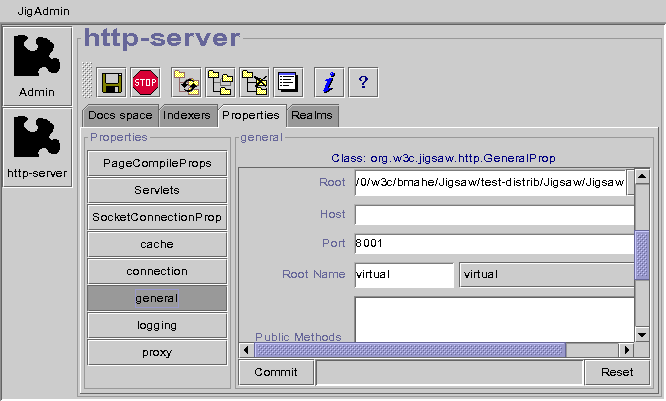Click into the Root path field

pyautogui.click(x=491, y=183)
